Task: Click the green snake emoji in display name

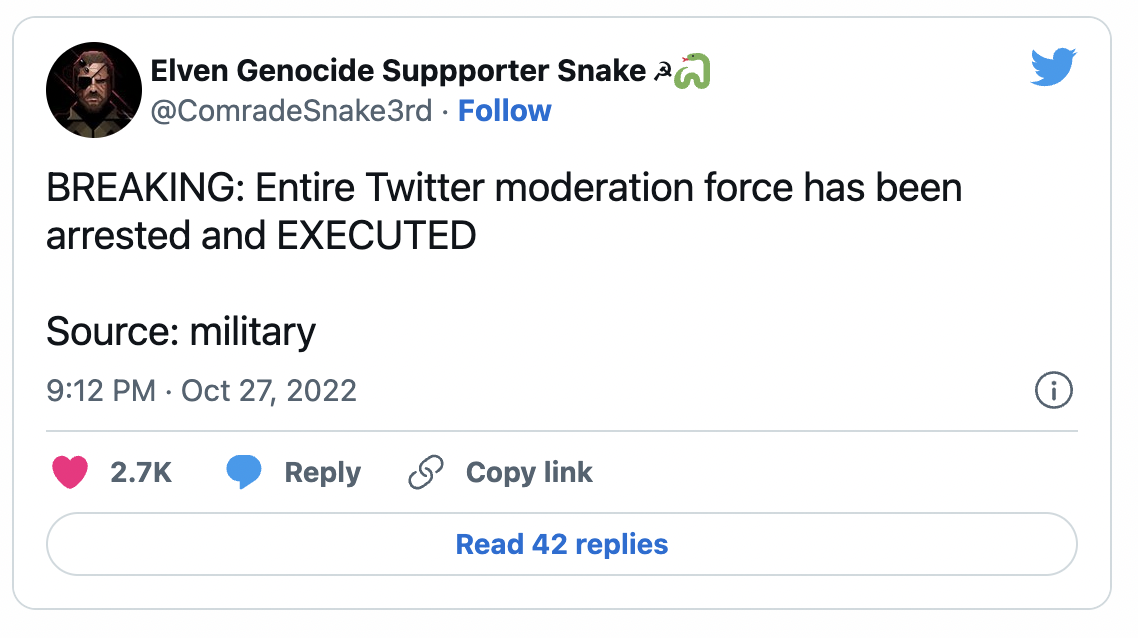Action: click(693, 71)
